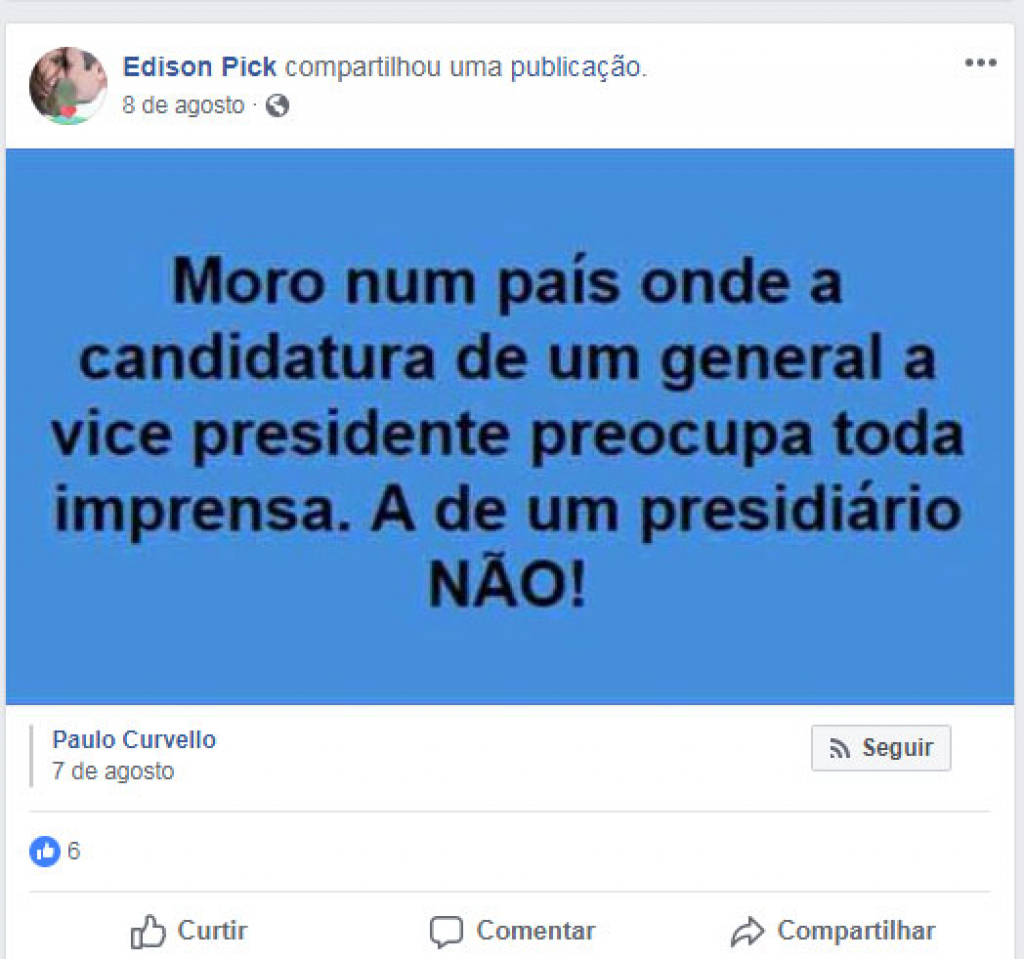Open the three-dot post options menu
This screenshot has height=959, width=1024.
(980, 63)
